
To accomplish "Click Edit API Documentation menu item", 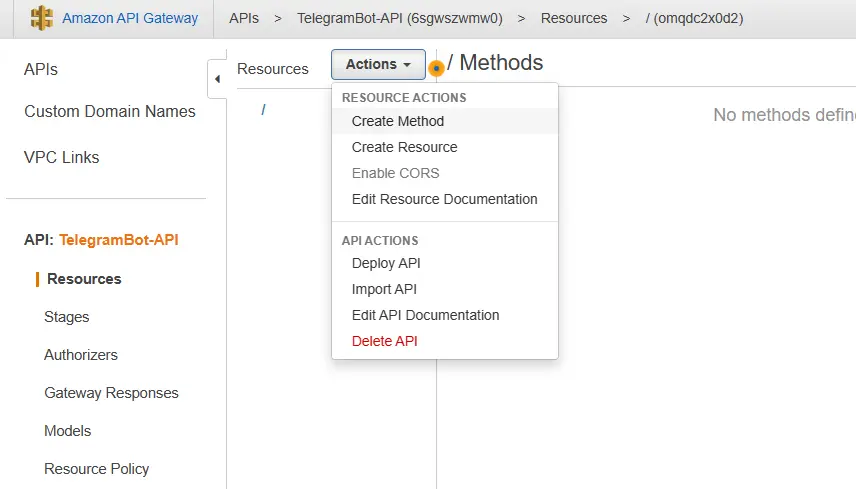I will click(x=425, y=315).
